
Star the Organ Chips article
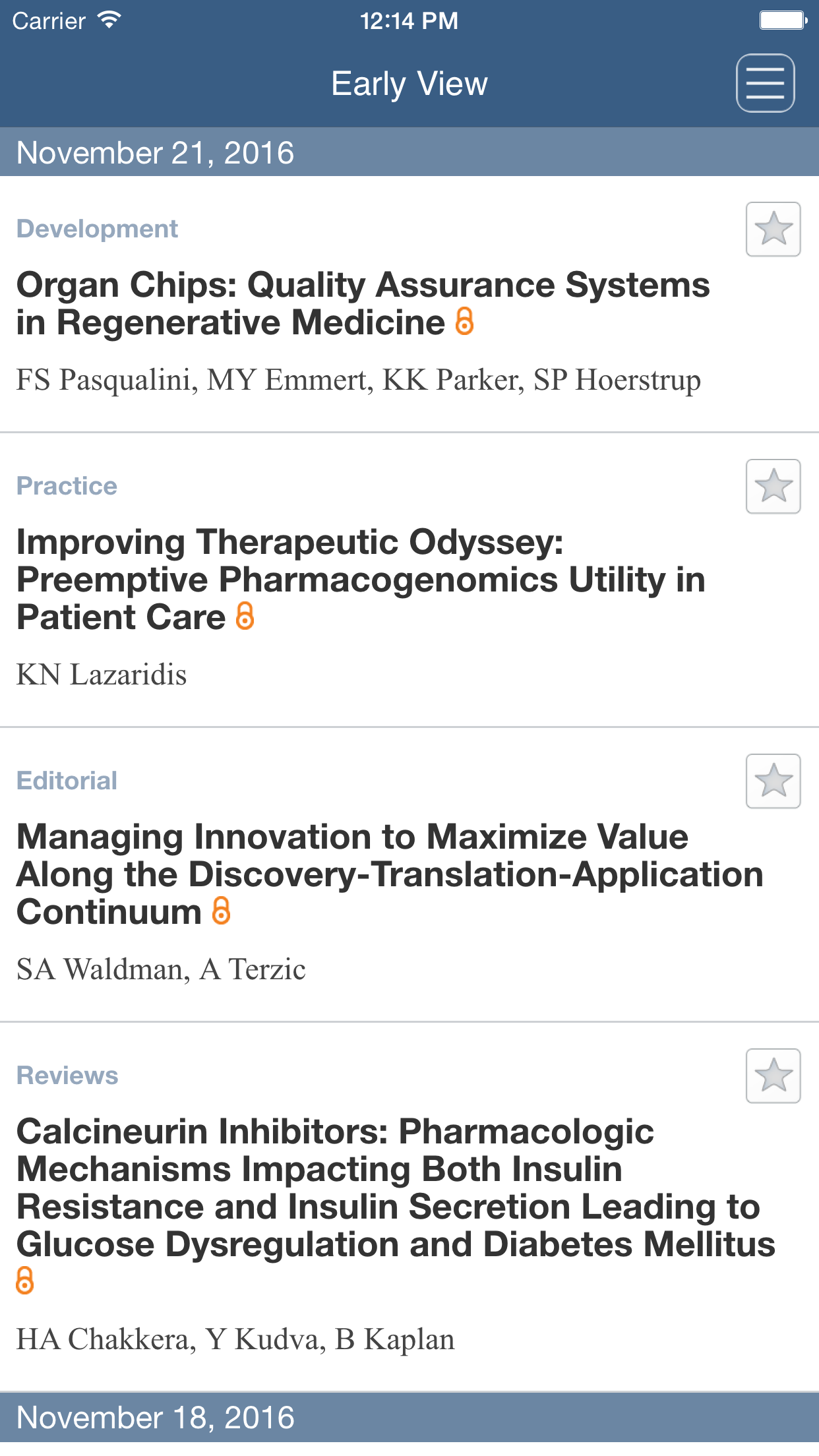(x=773, y=229)
